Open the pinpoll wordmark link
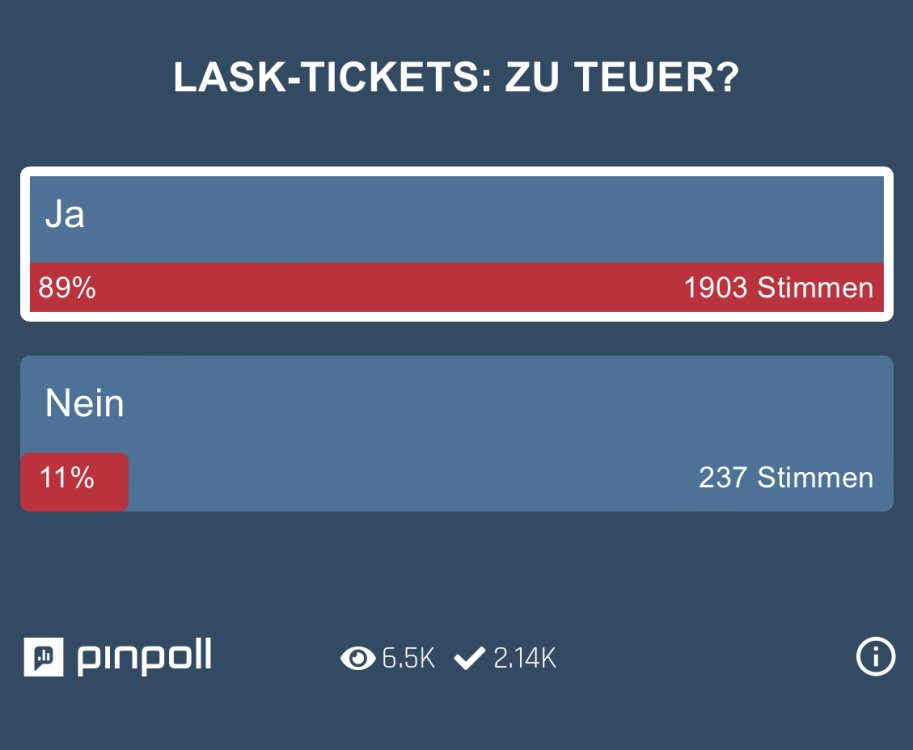The image size is (913, 750). 144,658
